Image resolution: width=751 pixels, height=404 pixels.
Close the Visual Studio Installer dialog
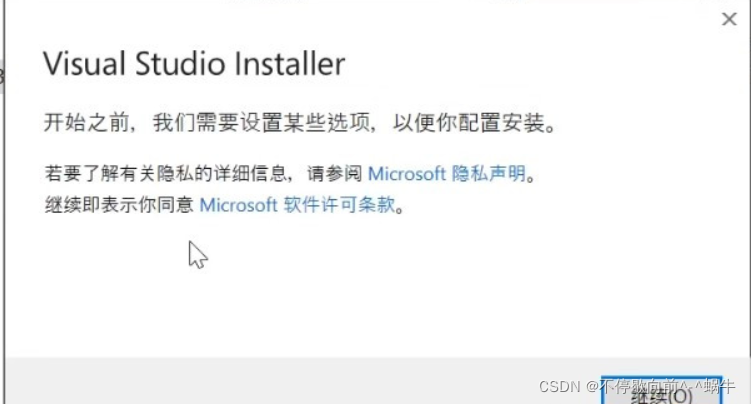pyautogui.click(x=729, y=19)
